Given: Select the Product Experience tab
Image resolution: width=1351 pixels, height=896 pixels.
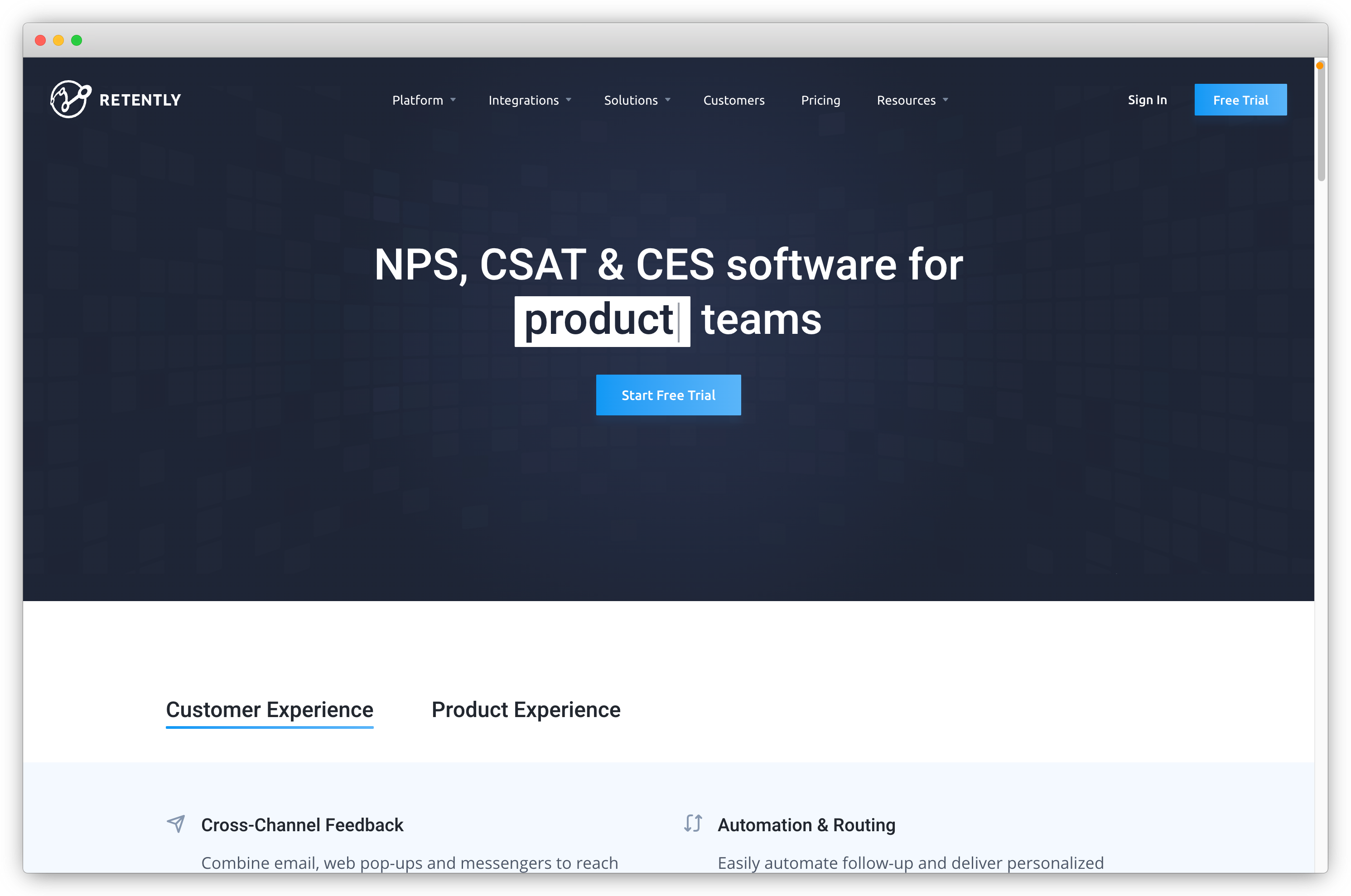Looking at the screenshot, I should (526, 710).
